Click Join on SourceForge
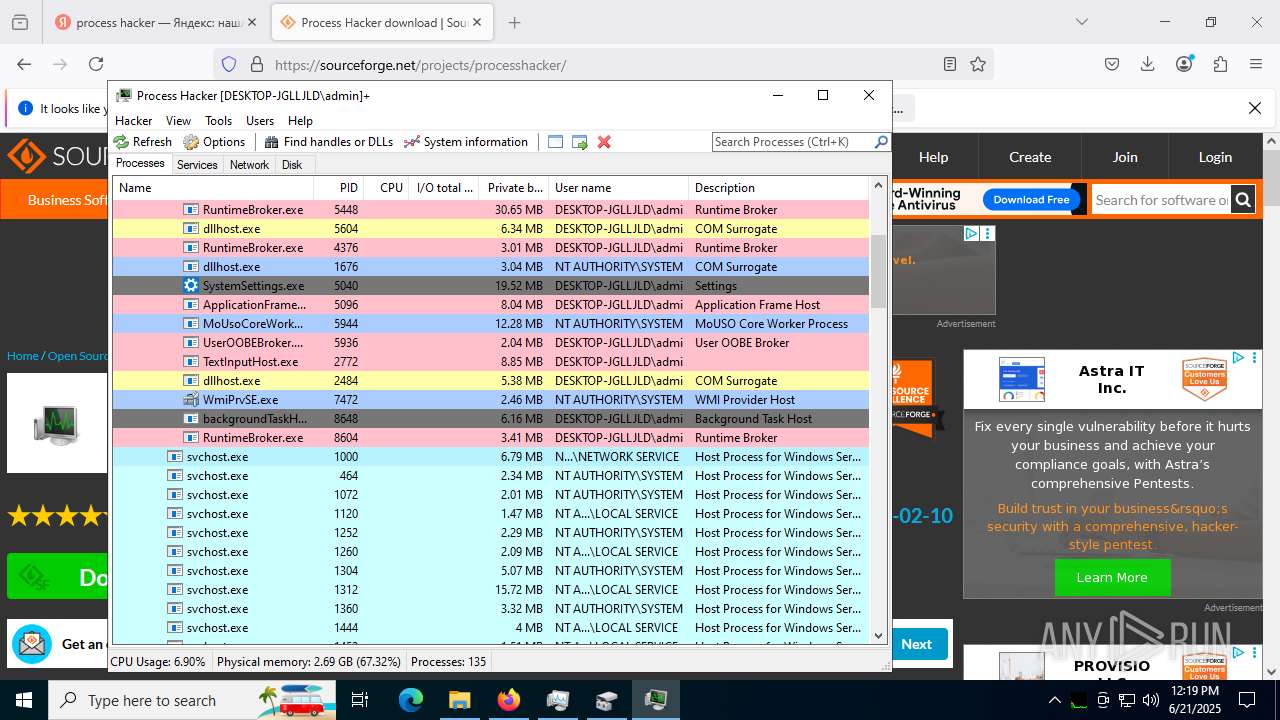 (1125, 157)
